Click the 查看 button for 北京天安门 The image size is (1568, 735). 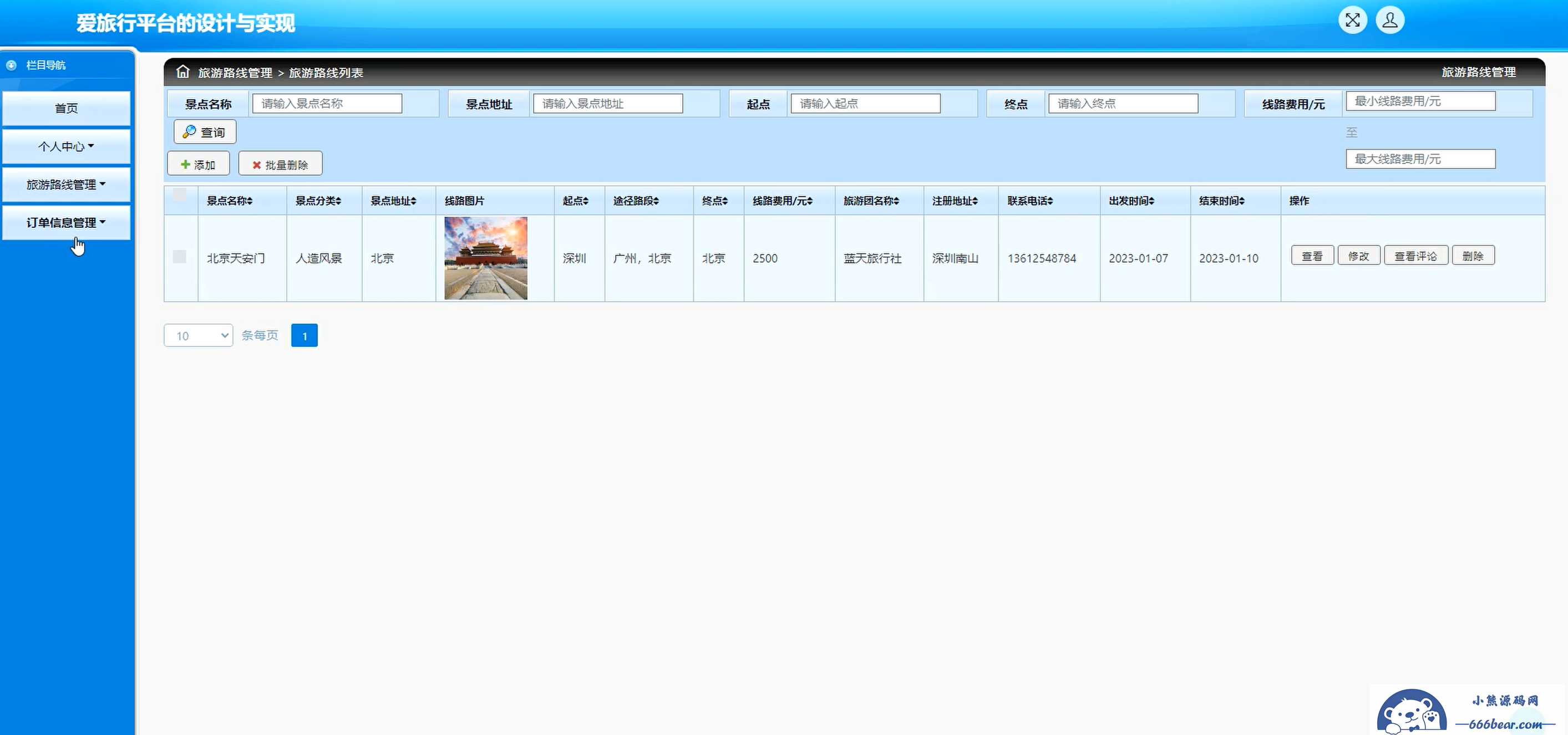1312,256
